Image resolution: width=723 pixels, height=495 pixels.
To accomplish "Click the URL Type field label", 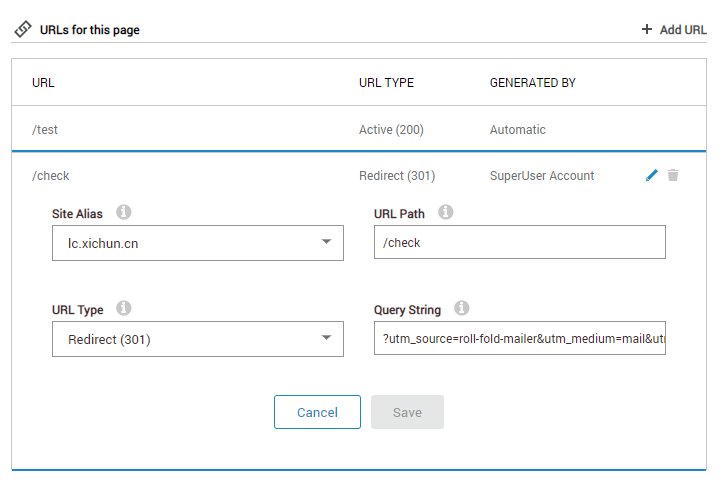I will [77, 310].
